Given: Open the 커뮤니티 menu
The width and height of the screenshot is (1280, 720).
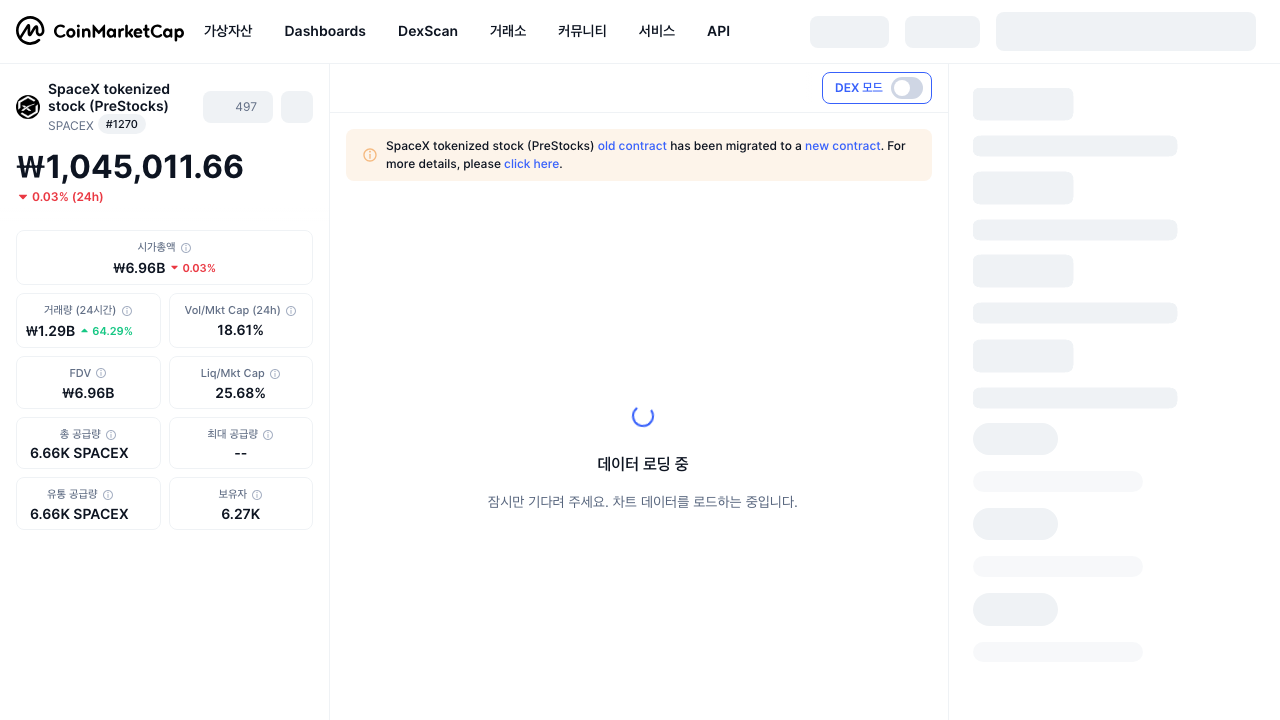Looking at the screenshot, I should [x=582, y=31].
